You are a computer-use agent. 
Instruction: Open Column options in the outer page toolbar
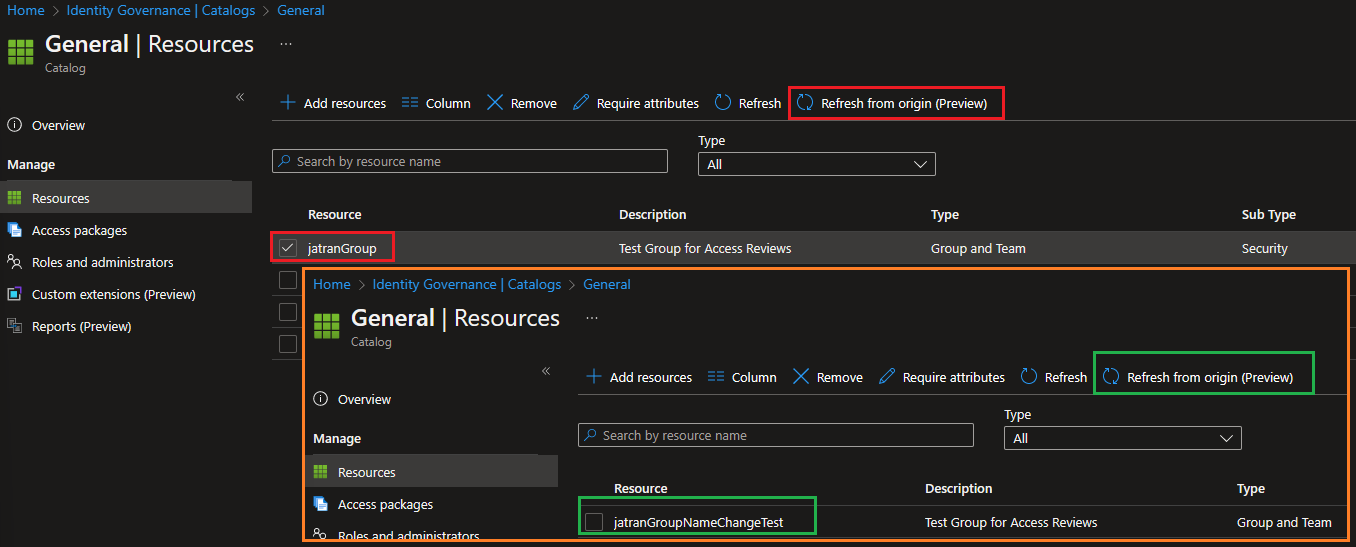436,103
